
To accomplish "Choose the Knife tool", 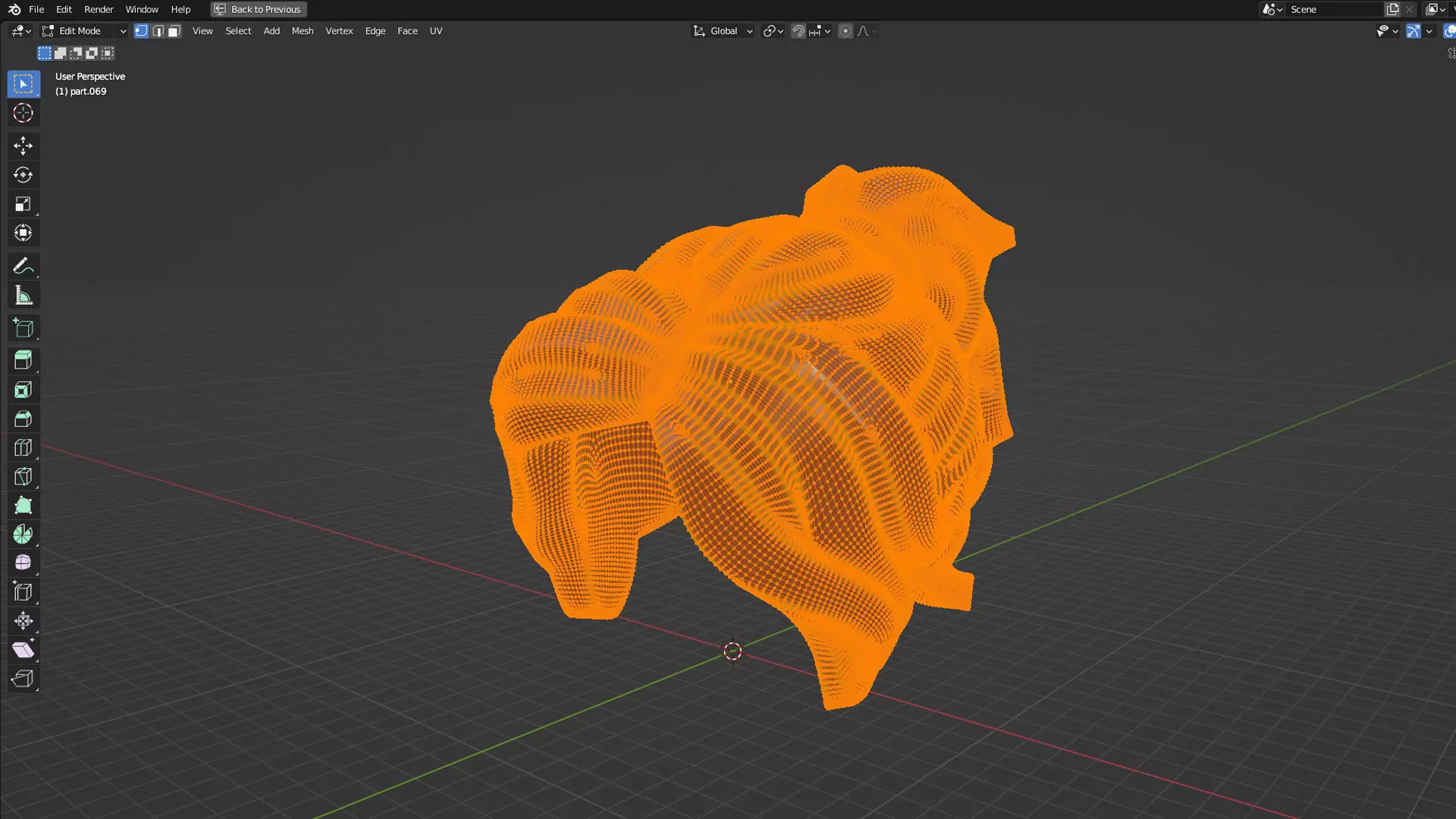I will (x=23, y=476).
